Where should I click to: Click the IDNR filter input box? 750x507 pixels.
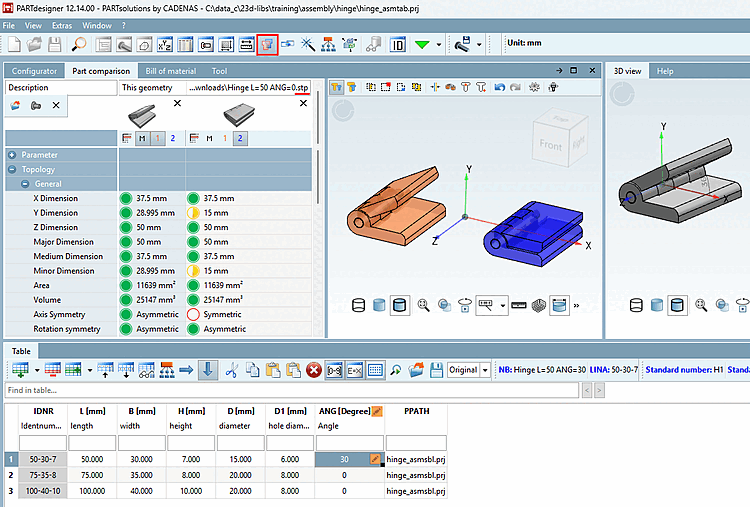[43, 443]
